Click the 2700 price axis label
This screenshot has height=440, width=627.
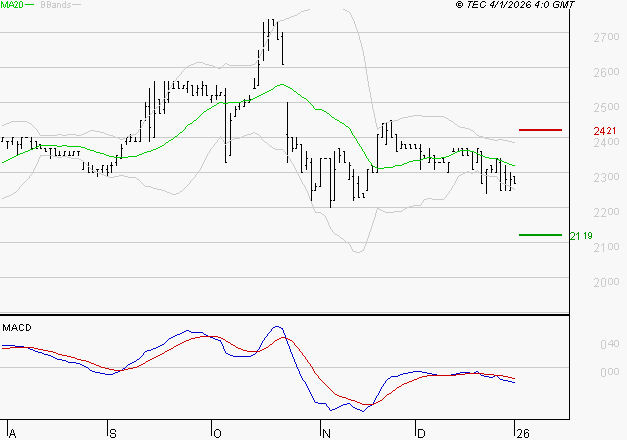click(606, 38)
